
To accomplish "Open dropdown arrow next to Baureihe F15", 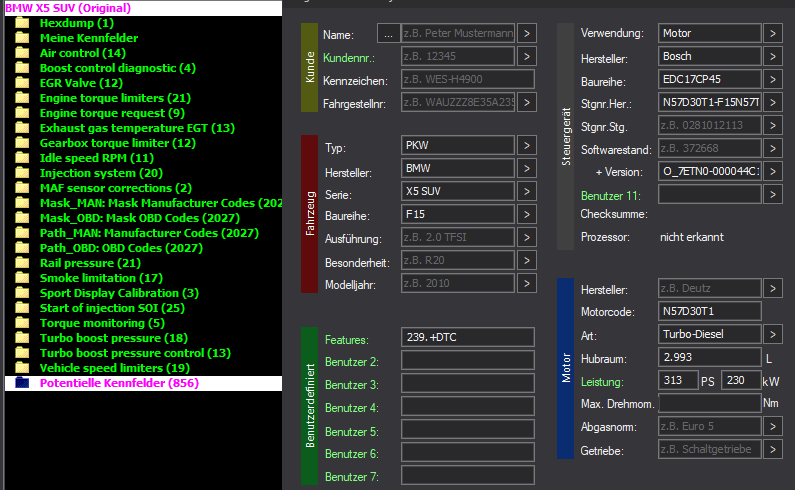I will (x=527, y=215).
